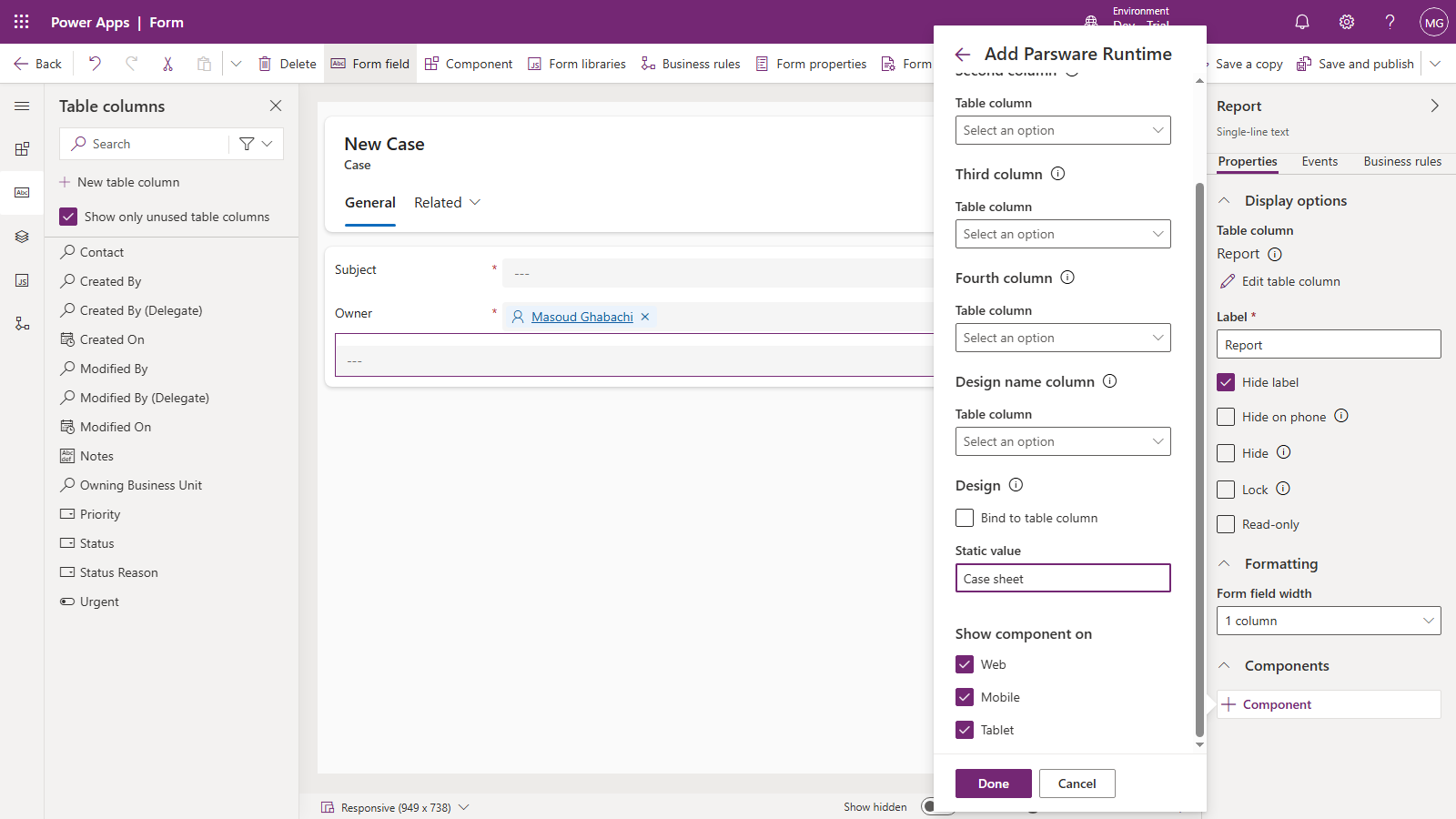Close the Table columns pane
This screenshot has width=1456, height=819.
click(x=276, y=106)
